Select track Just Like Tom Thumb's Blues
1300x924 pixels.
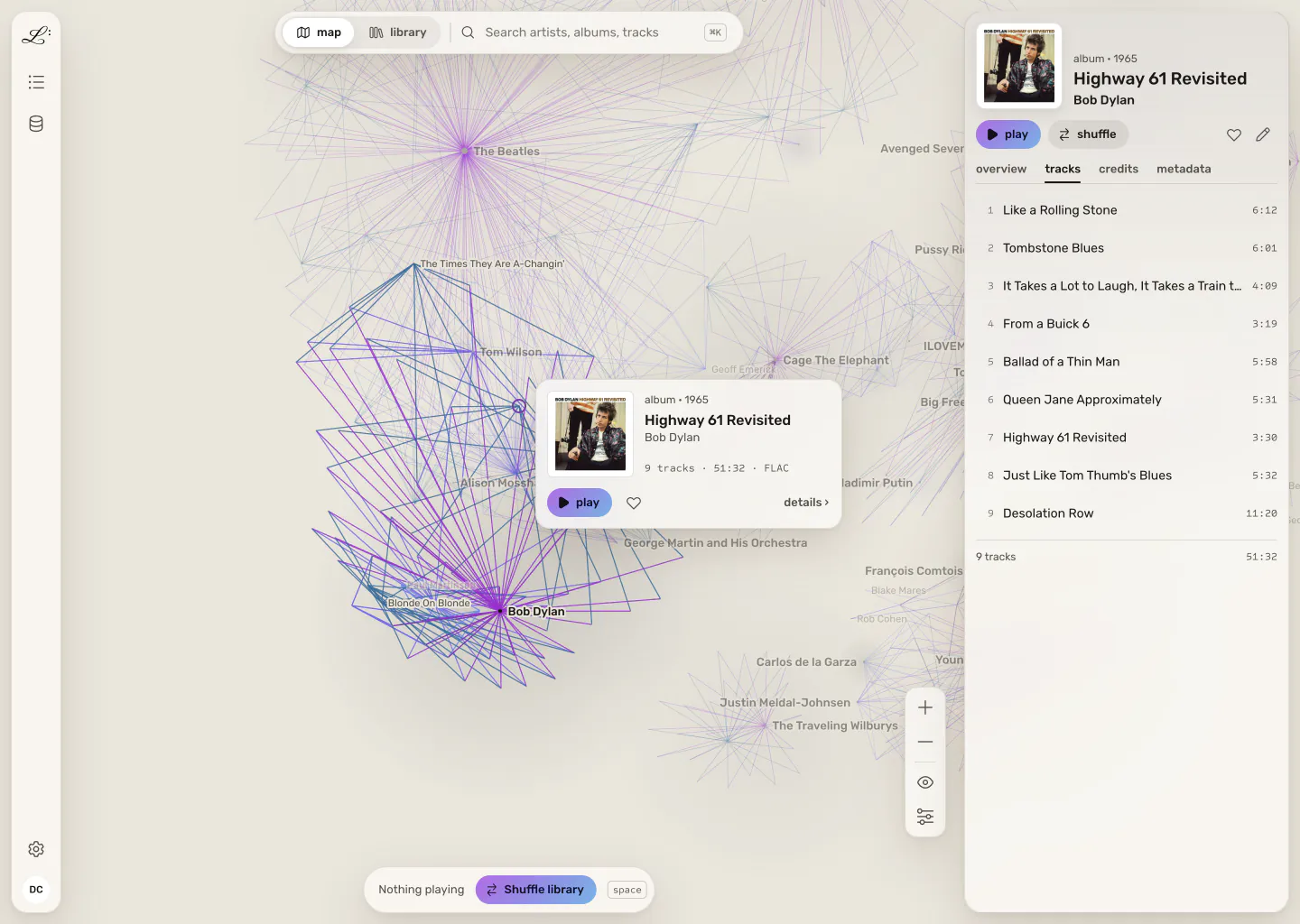(1127, 476)
